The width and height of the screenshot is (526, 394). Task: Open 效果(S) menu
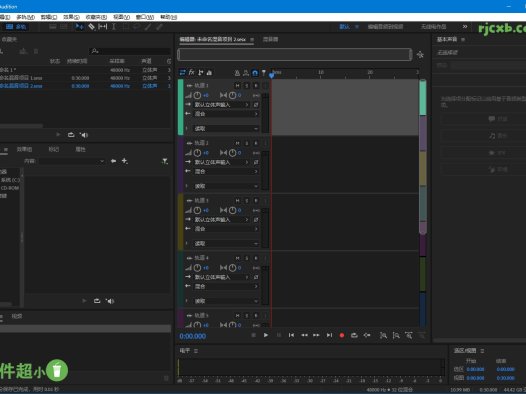71,17
